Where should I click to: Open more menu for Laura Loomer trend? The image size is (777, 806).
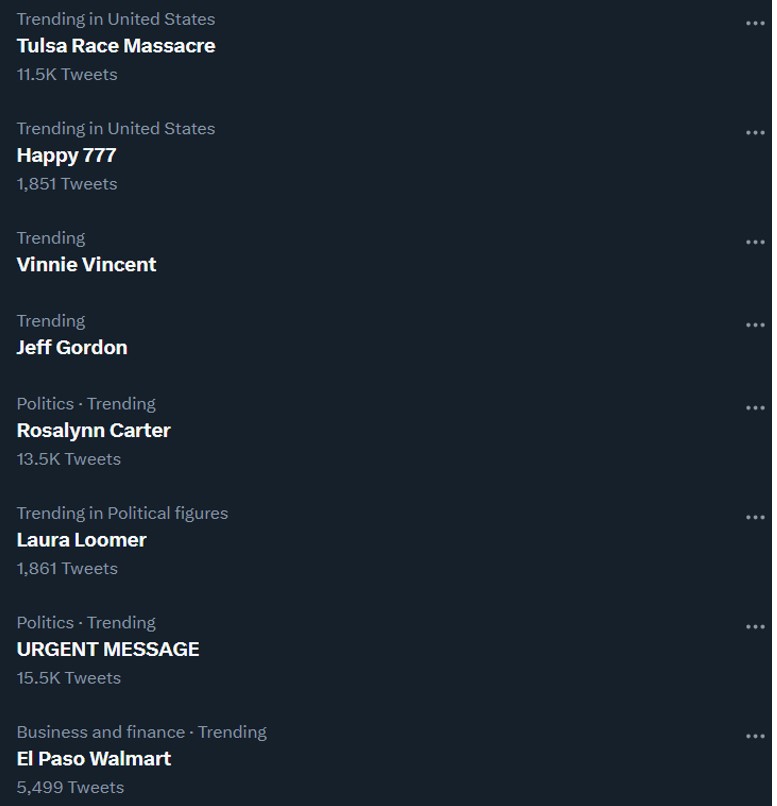[754, 517]
